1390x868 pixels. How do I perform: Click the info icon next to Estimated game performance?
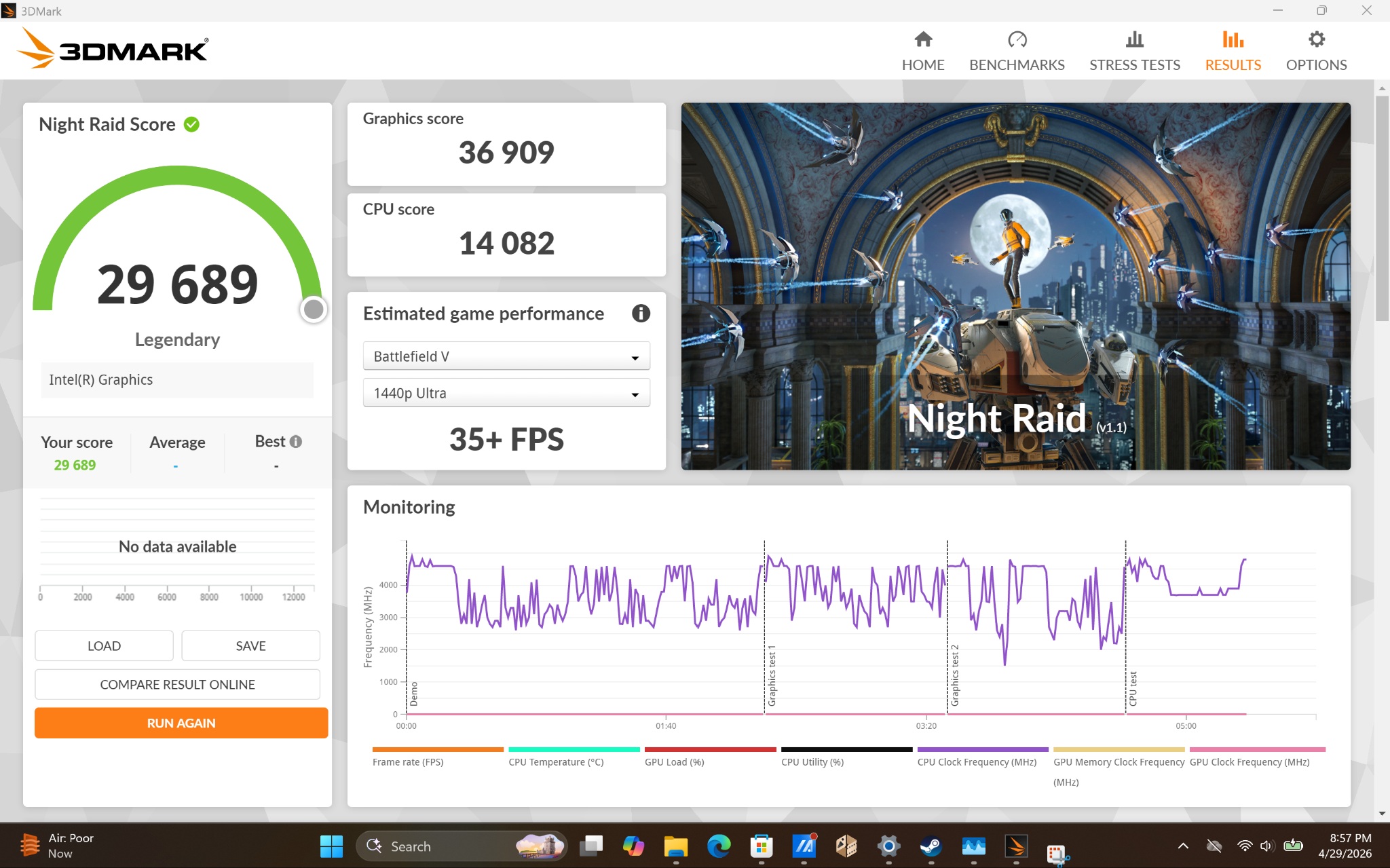tap(641, 313)
